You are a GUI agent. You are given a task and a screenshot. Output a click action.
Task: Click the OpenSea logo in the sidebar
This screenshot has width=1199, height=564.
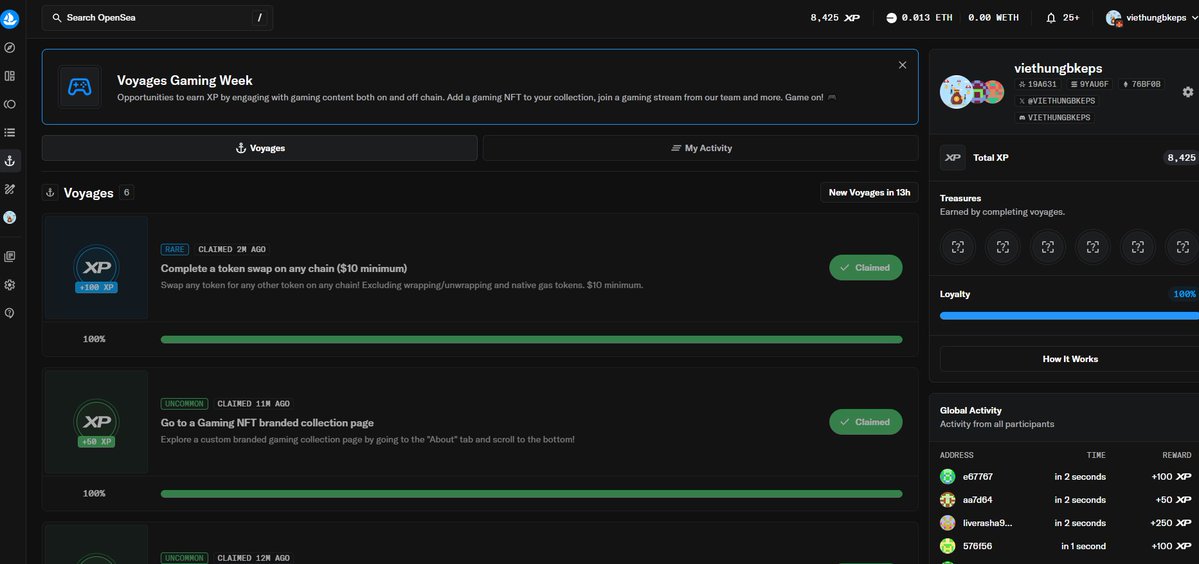(10, 18)
